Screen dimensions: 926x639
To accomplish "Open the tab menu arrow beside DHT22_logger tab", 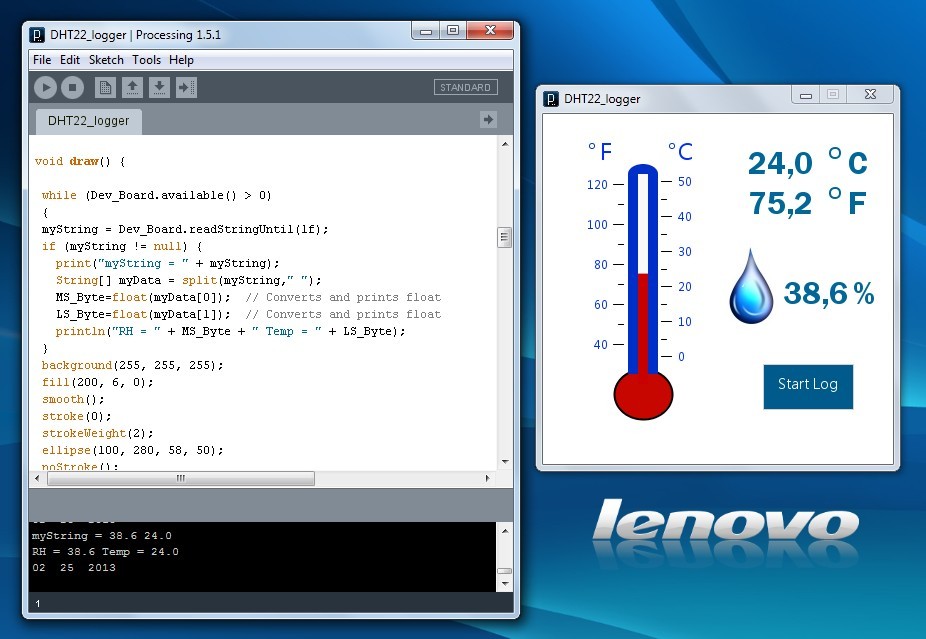I will (x=488, y=120).
